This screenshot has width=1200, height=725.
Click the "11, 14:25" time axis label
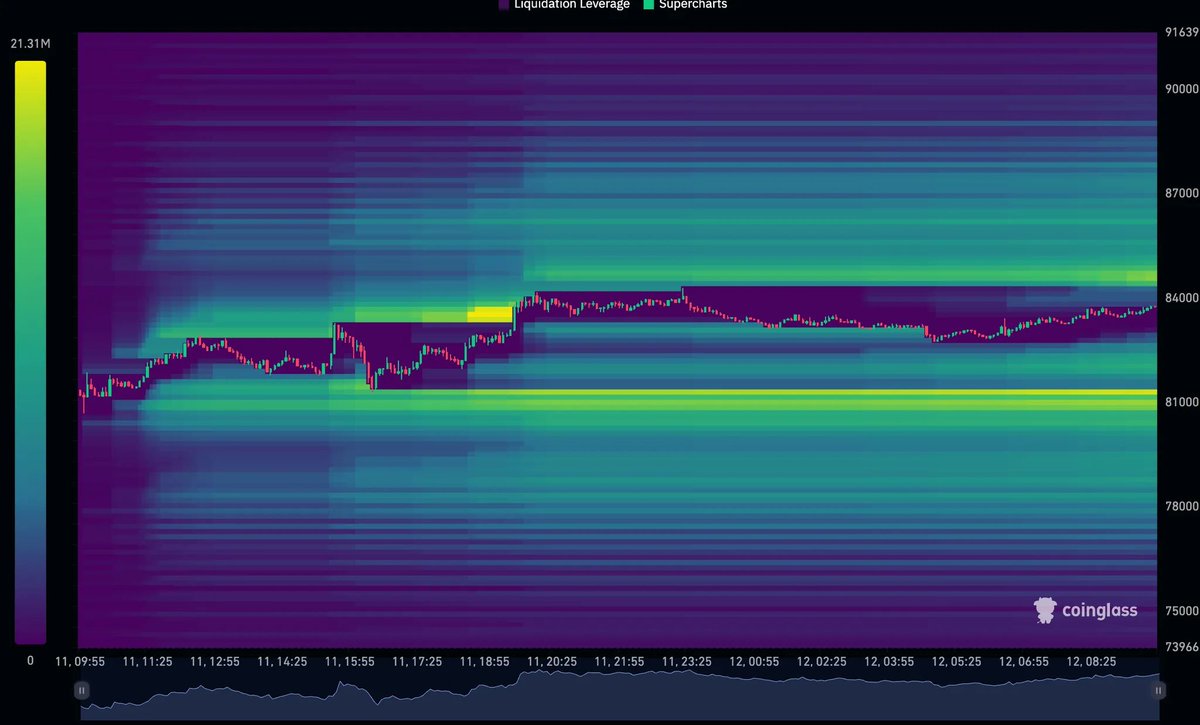point(282,661)
